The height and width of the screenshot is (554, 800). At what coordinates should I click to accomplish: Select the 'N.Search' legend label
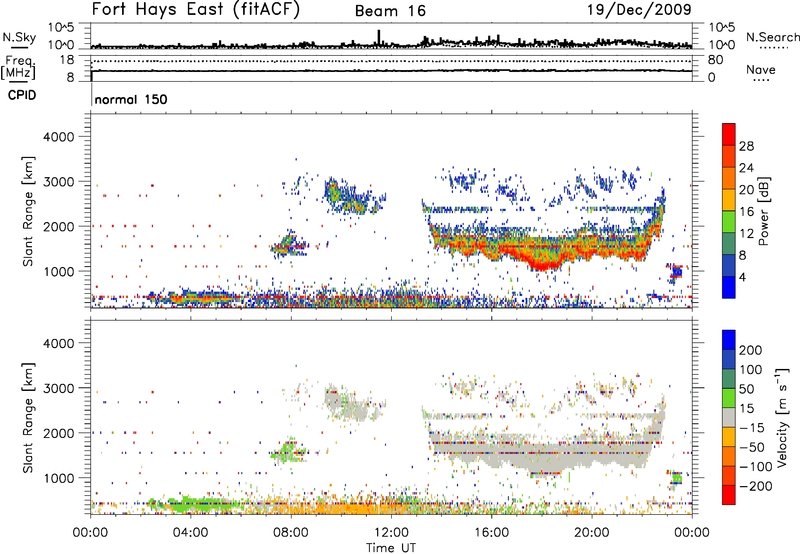(772, 37)
